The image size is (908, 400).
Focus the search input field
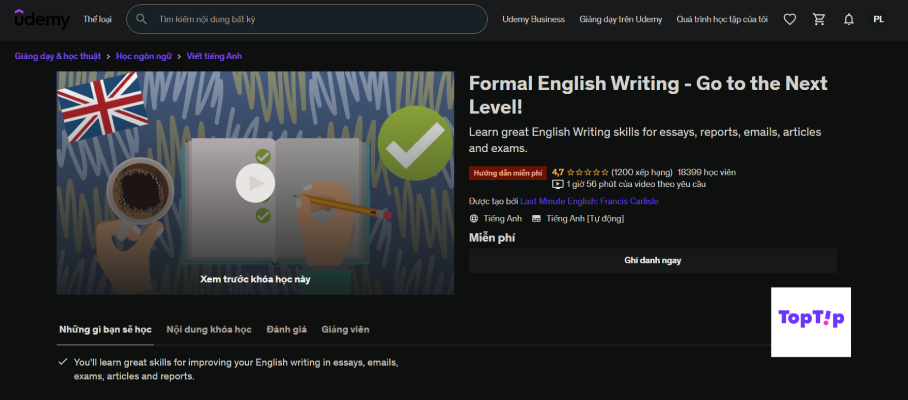point(307,19)
